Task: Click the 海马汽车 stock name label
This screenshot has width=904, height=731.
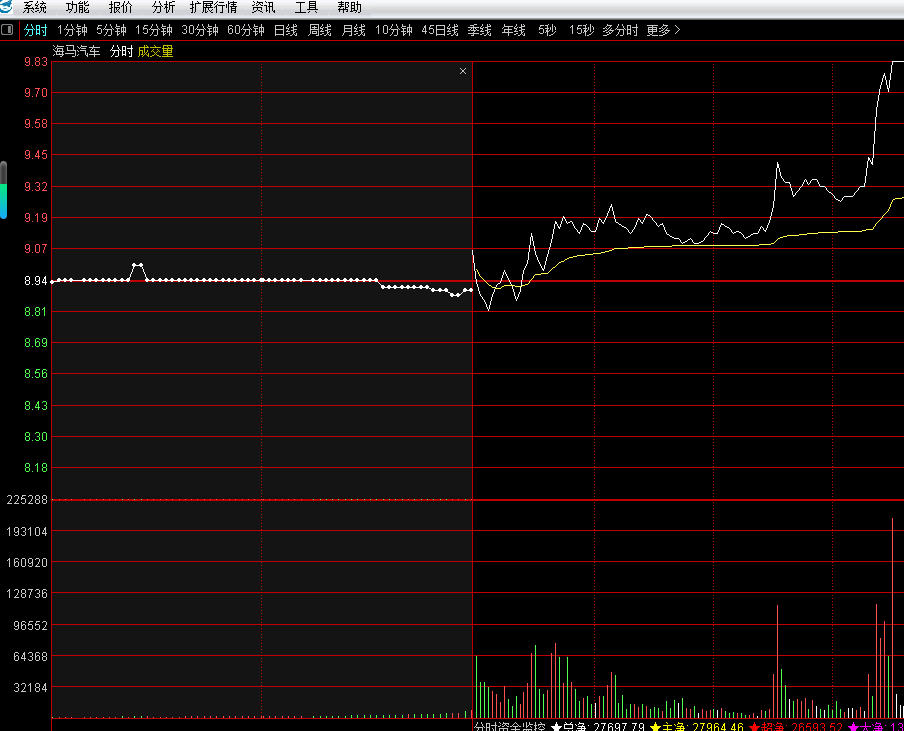Action: coord(77,51)
